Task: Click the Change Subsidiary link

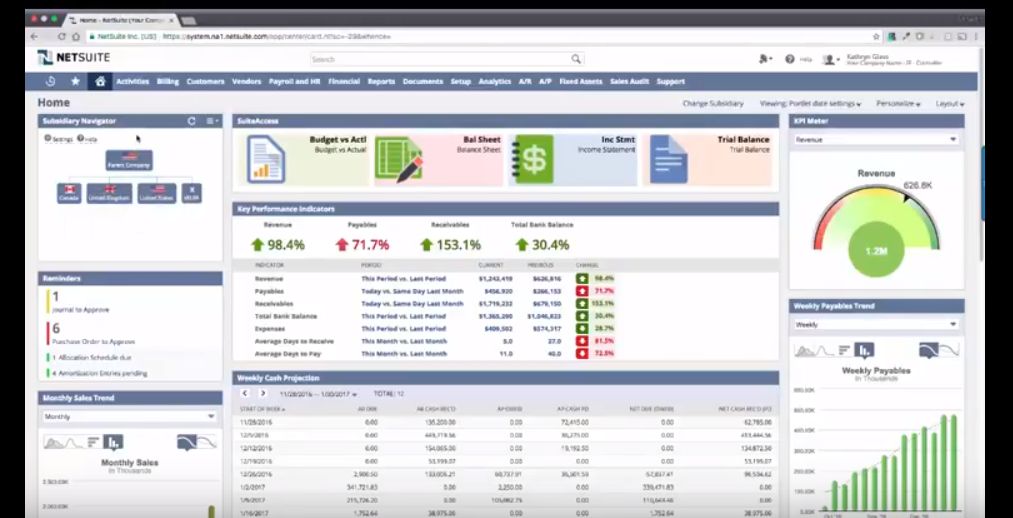Action: click(712, 103)
